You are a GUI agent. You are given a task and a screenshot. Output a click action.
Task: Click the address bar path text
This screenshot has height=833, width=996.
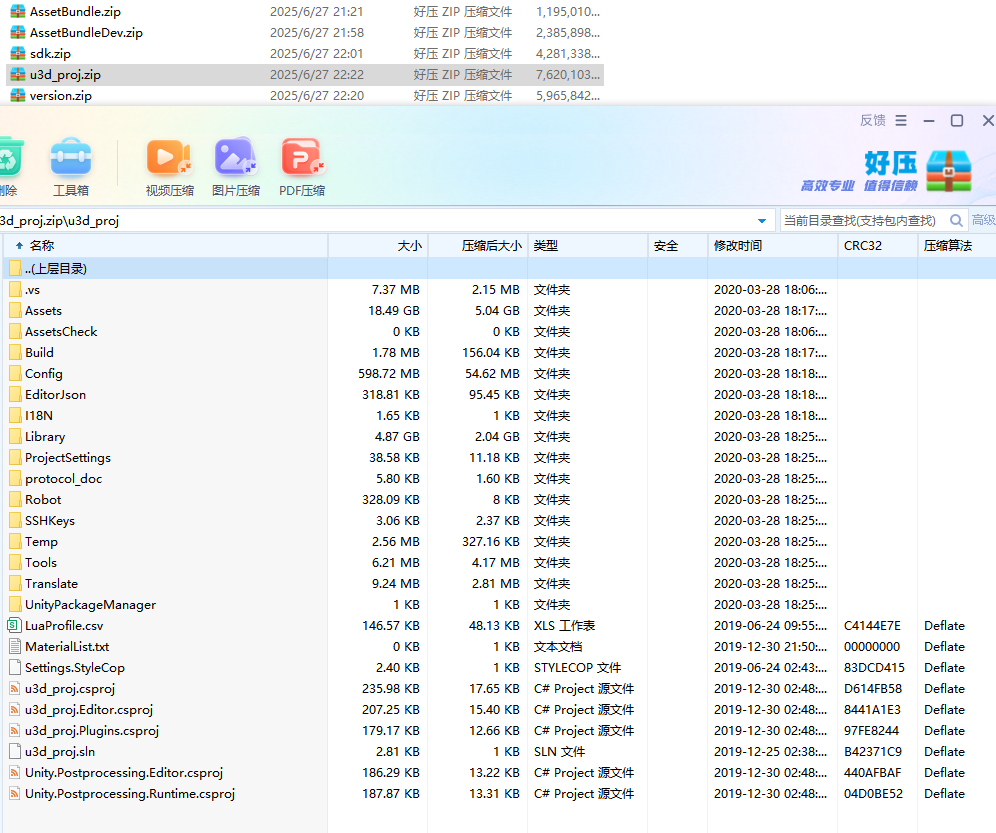(60, 221)
